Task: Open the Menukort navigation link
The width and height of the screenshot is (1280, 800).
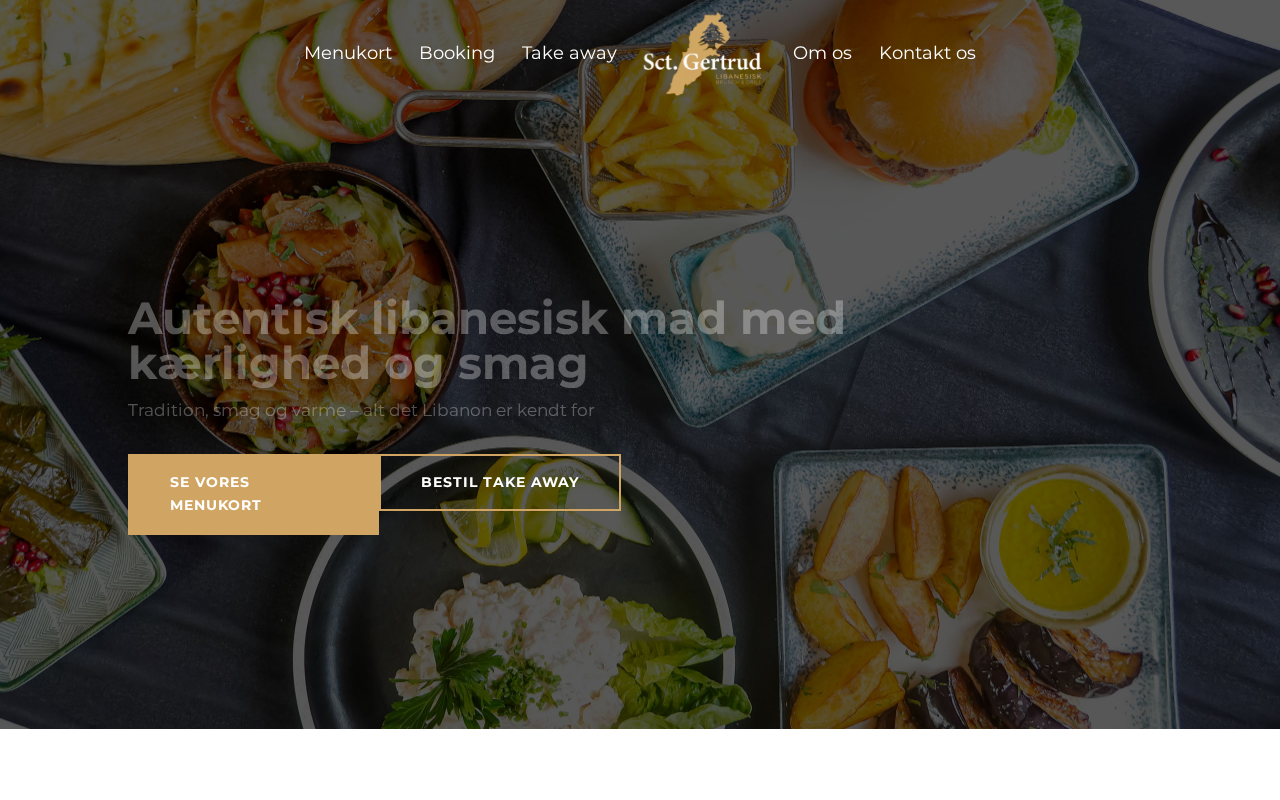Action: pos(348,53)
